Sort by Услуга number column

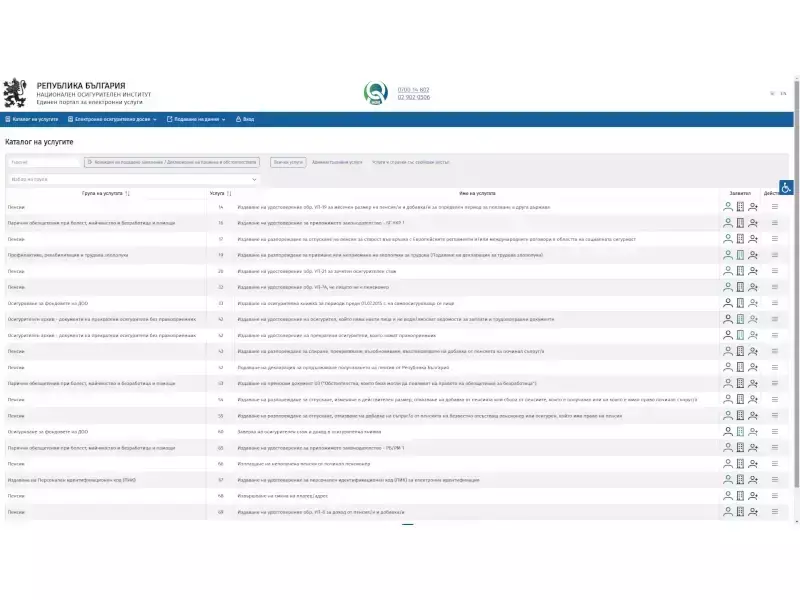(x=229, y=193)
